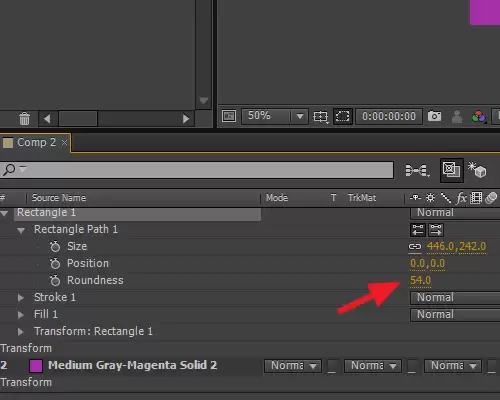Click the trash delete icon in project panel

pyautogui.click(x=24, y=119)
